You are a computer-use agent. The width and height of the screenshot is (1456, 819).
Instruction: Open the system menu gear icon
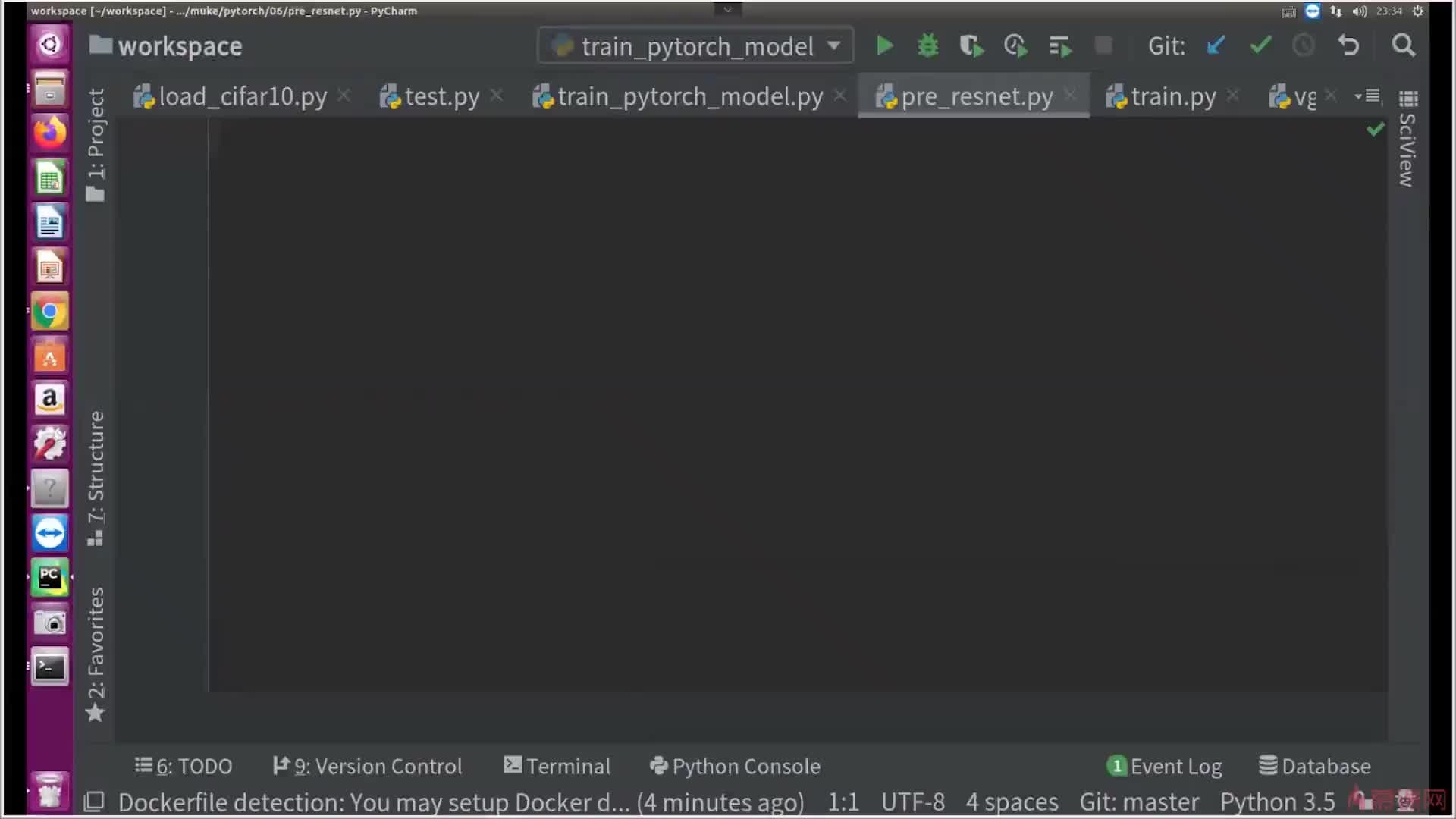click(1417, 11)
